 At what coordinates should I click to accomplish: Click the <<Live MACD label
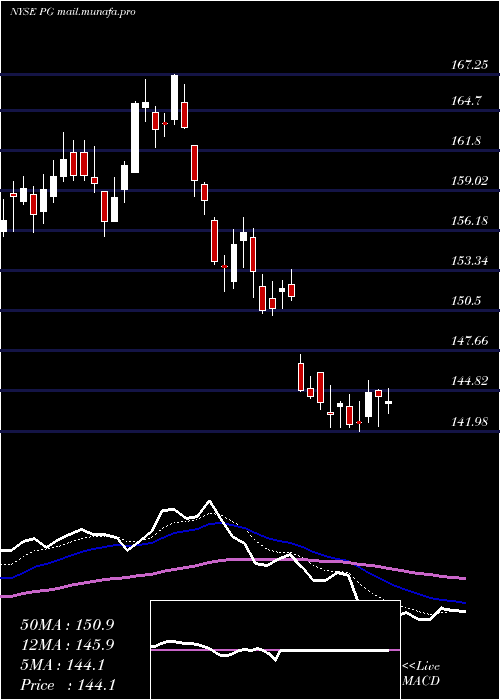[x=421, y=674]
